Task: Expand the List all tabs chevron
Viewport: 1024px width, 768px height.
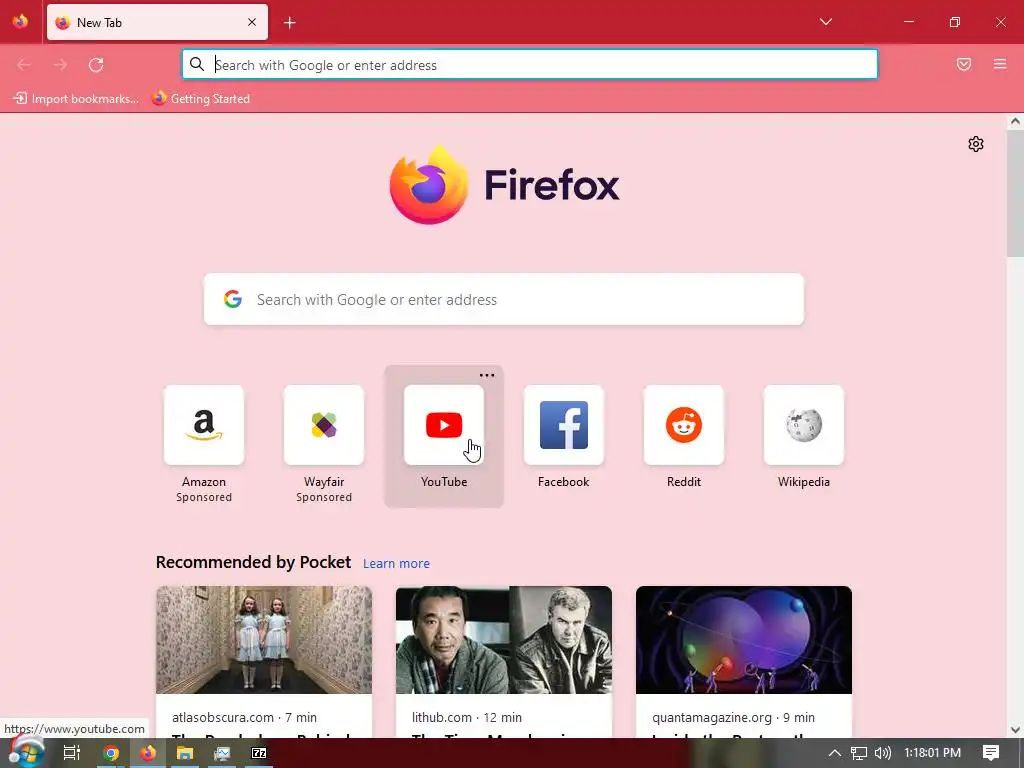Action: tap(825, 22)
